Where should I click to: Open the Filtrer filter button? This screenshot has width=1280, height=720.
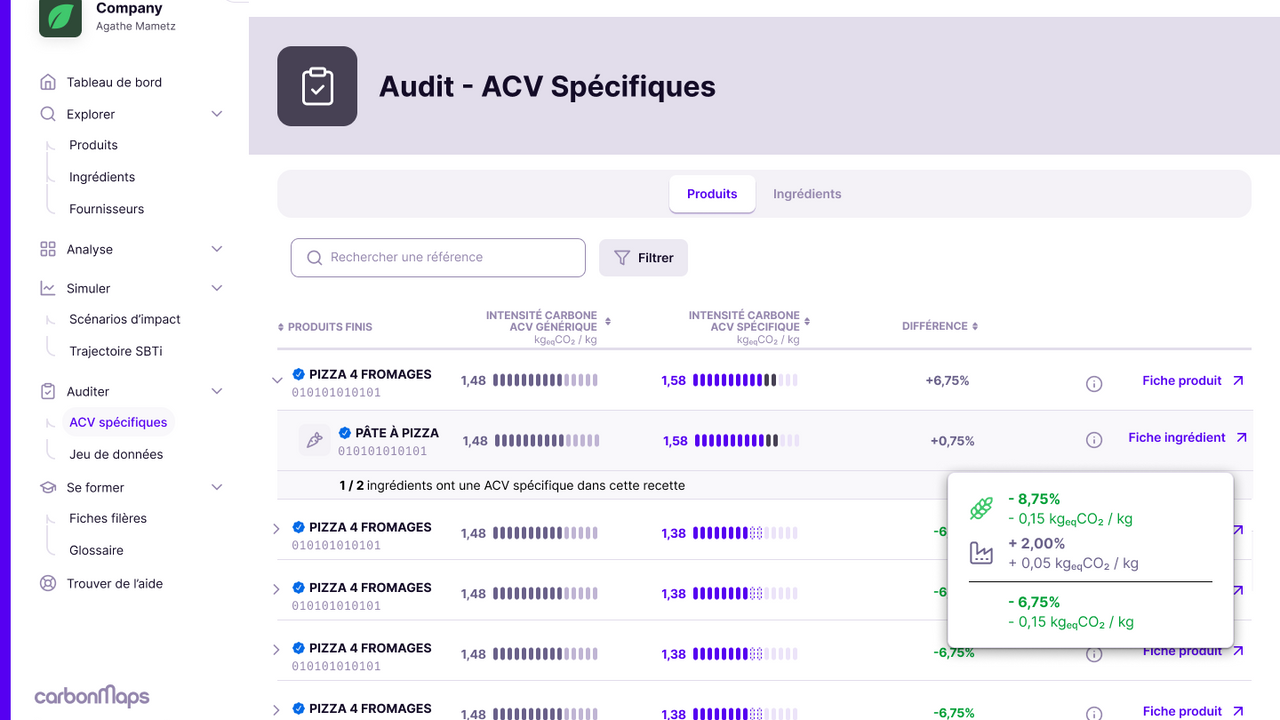(643, 257)
